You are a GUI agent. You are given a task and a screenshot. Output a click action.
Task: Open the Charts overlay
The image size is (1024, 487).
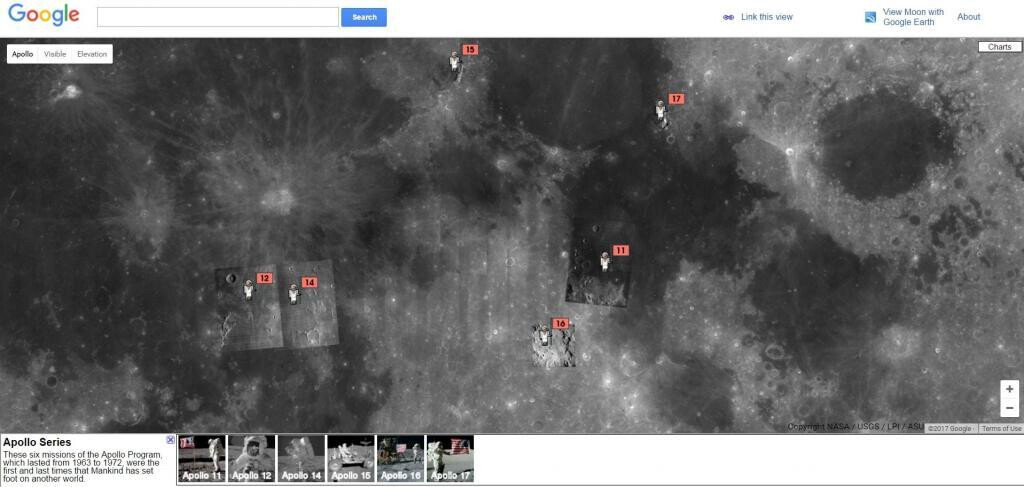[999, 47]
